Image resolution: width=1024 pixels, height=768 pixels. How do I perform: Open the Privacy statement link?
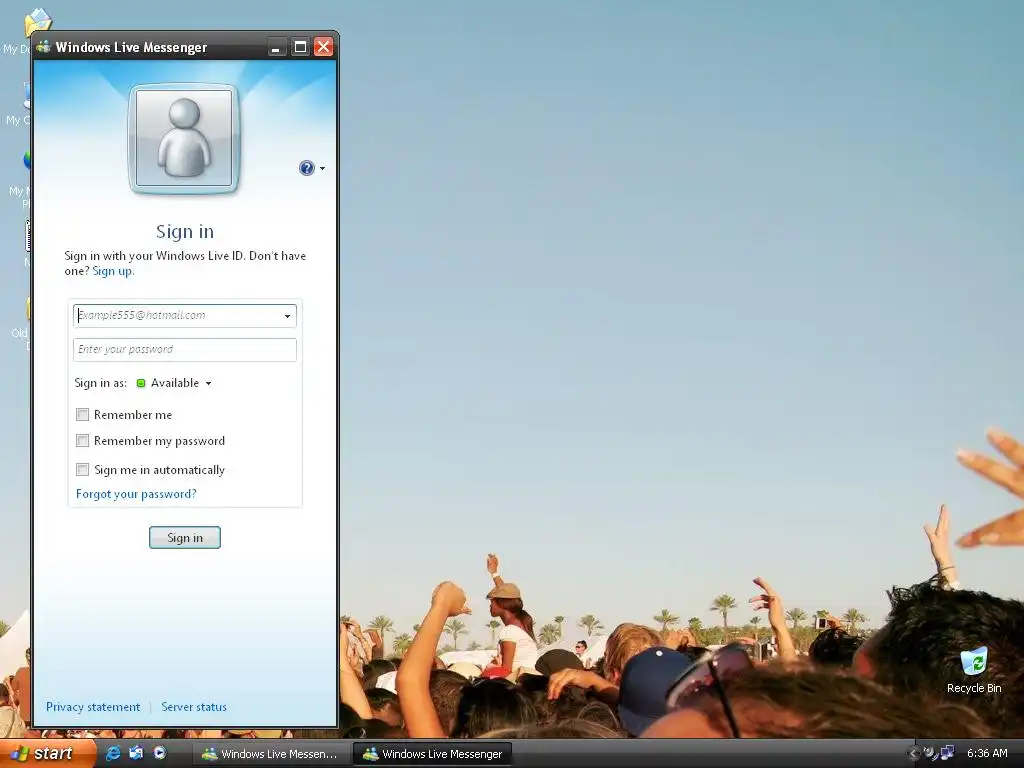tap(93, 707)
